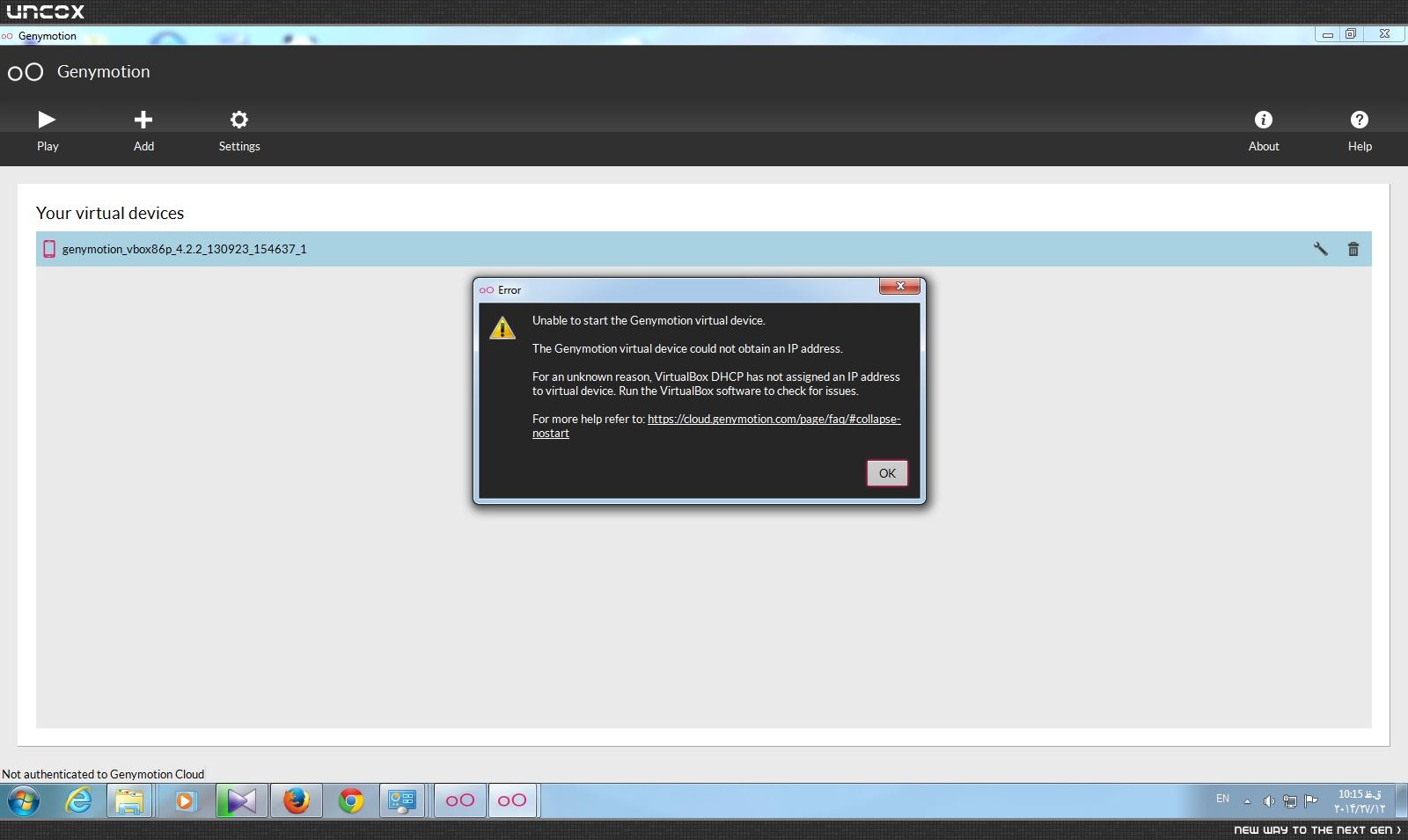
Task: Minimize the Genymotion main window
Action: (1327, 34)
